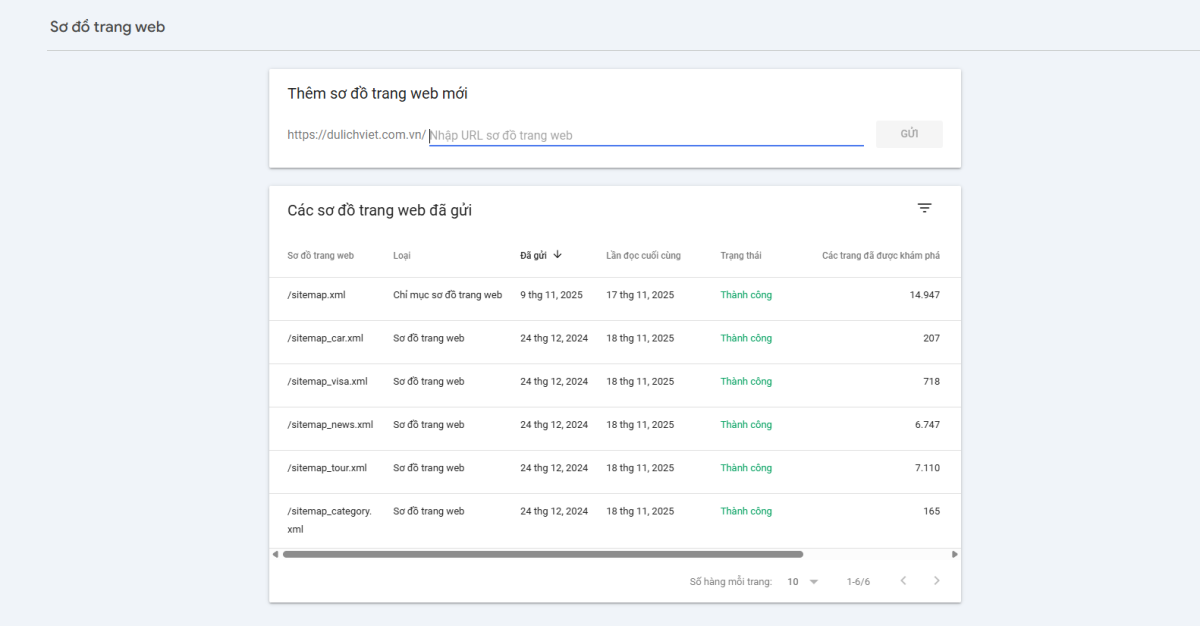Image resolution: width=1200 pixels, height=626 pixels.
Task: Click the horizontal scrollbar below the table
Action: click(545, 553)
